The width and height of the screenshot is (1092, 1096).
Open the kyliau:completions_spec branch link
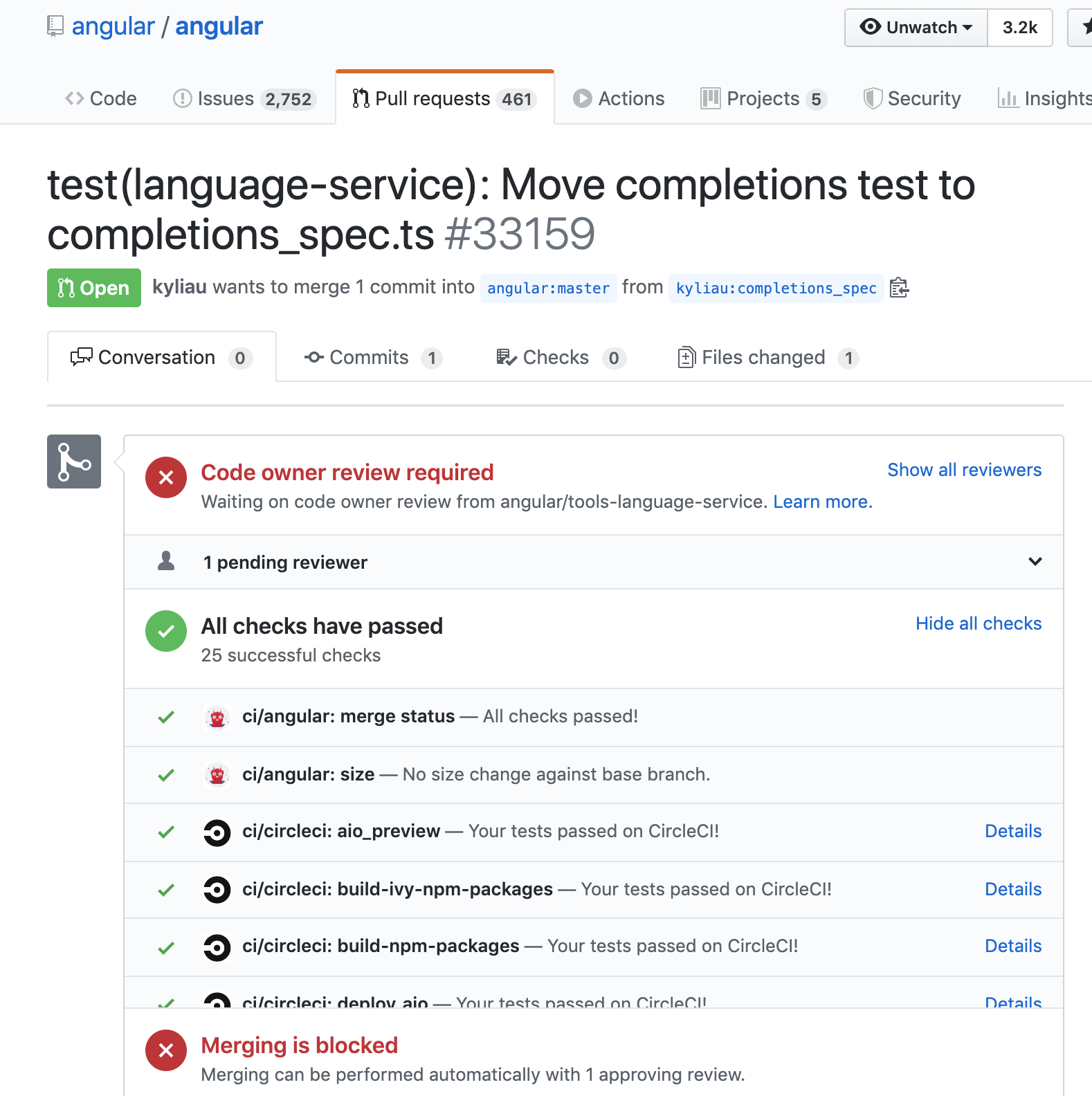[x=776, y=288]
